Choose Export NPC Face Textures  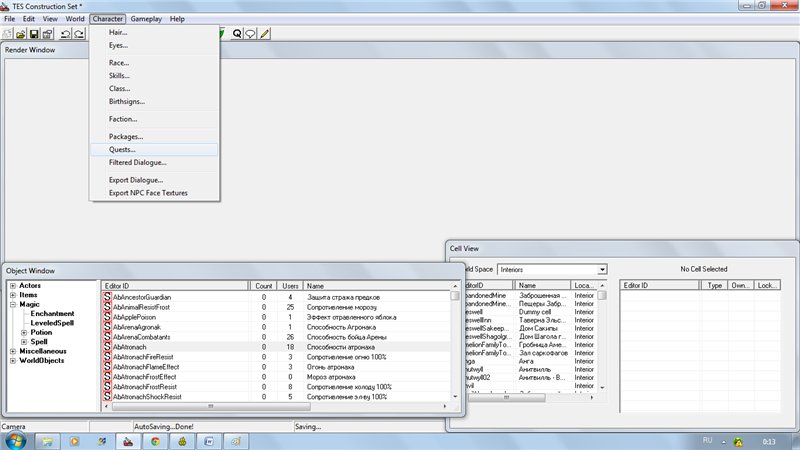pyautogui.click(x=154, y=193)
